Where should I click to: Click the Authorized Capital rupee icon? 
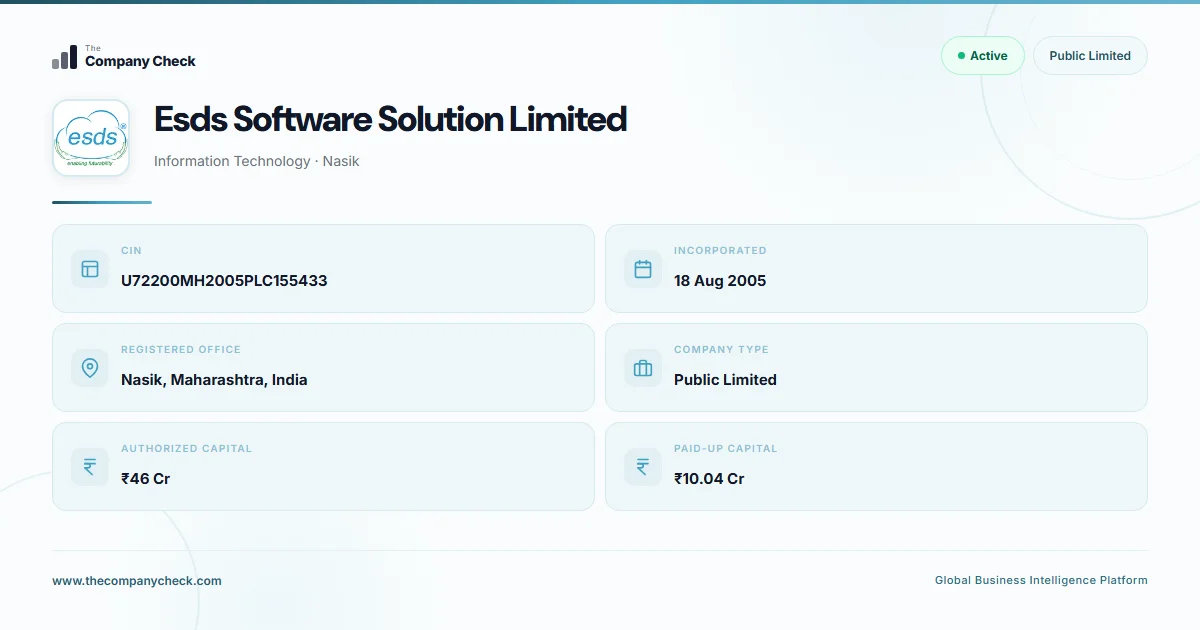(90, 466)
